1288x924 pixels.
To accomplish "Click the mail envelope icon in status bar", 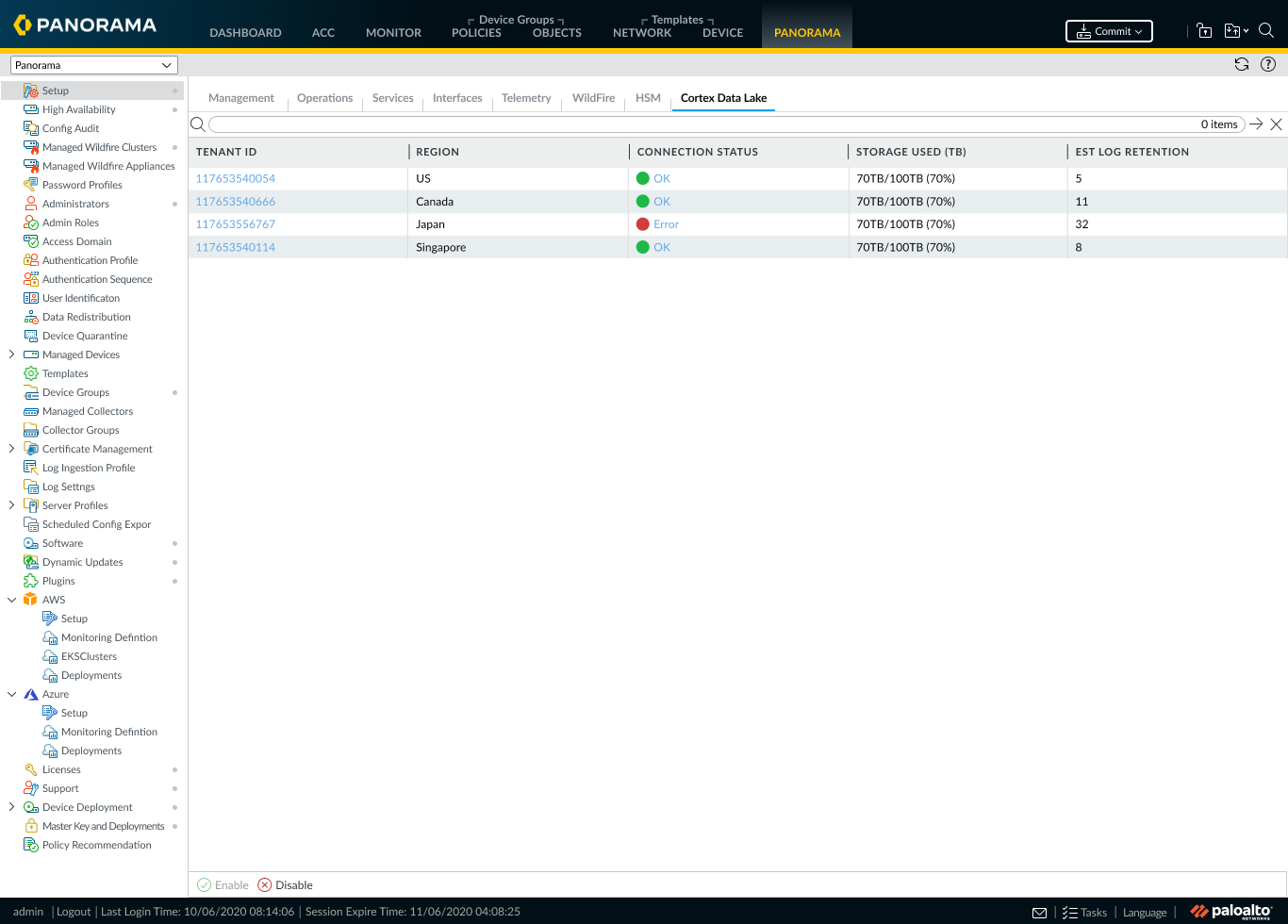I will click(x=1039, y=913).
